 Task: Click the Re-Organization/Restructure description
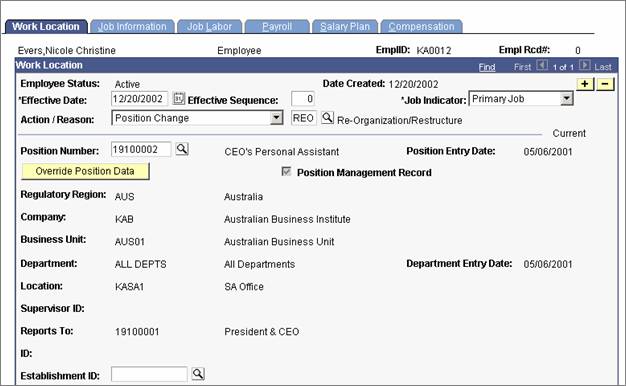click(x=400, y=120)
